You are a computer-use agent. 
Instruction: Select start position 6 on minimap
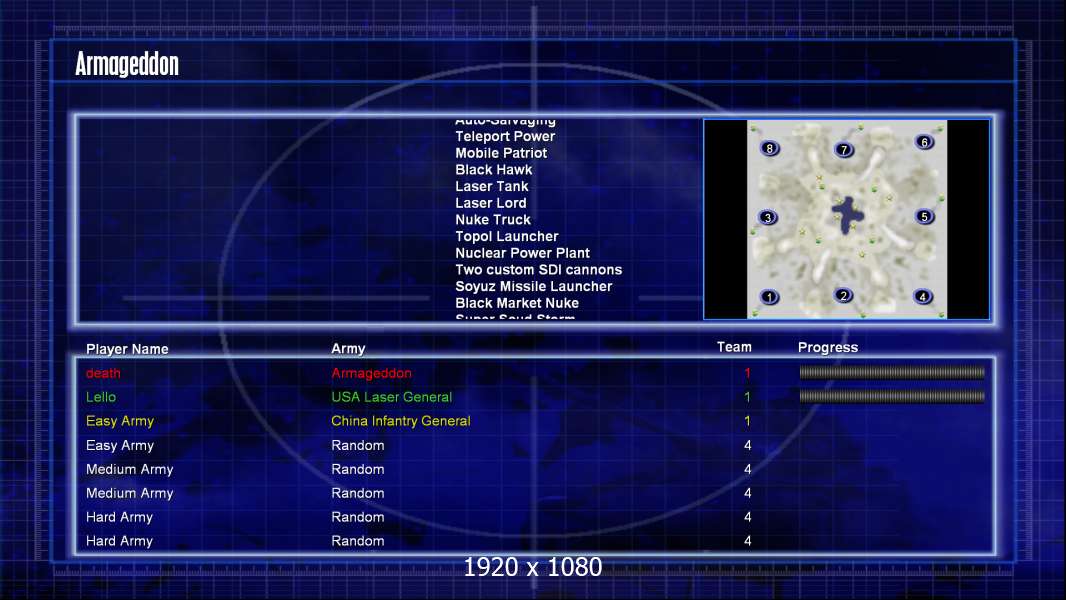tap(924, 142)
